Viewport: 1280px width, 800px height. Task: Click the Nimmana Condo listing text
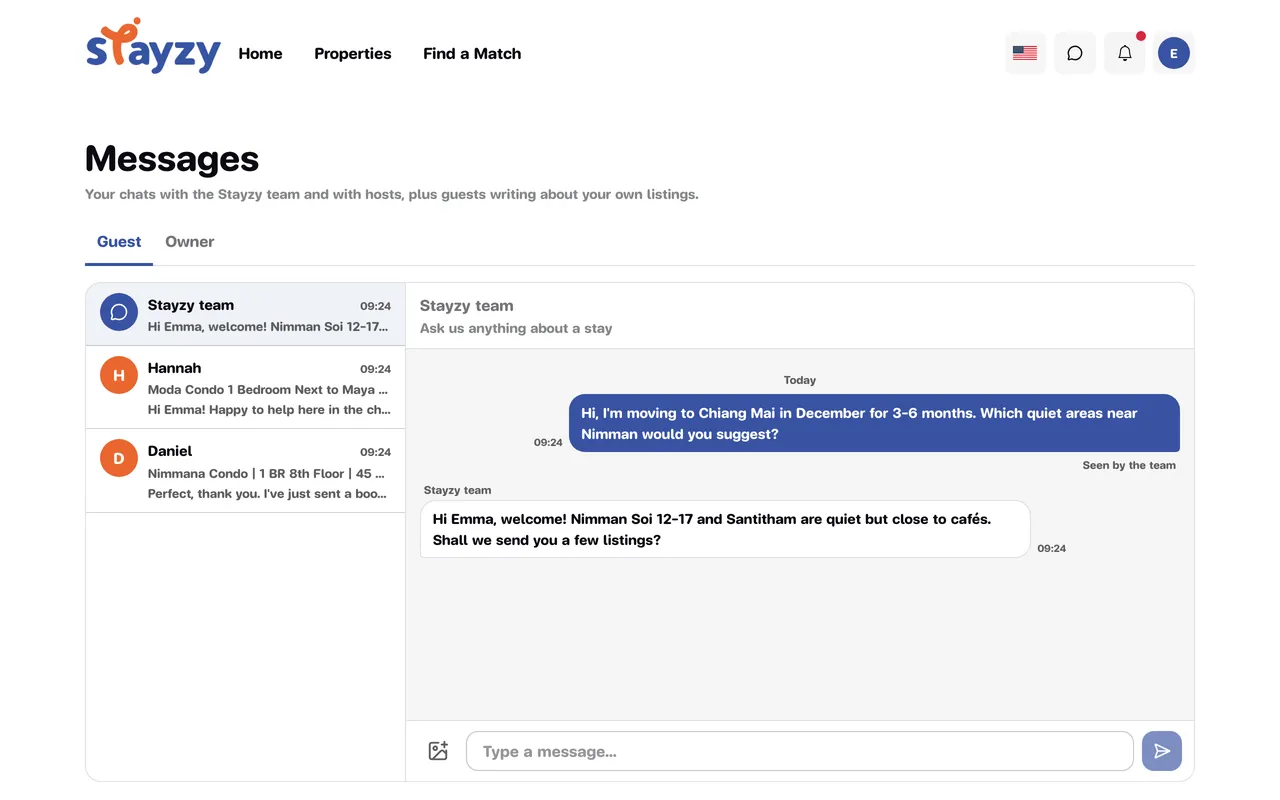tap(266, 474)
